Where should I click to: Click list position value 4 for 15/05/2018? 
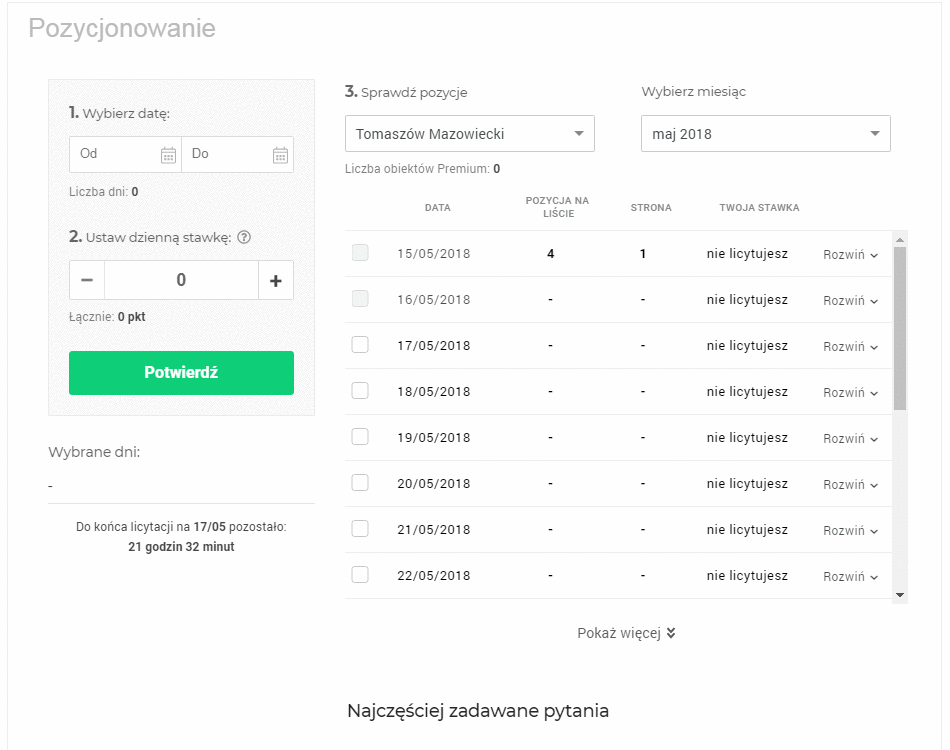pos(550,254)
